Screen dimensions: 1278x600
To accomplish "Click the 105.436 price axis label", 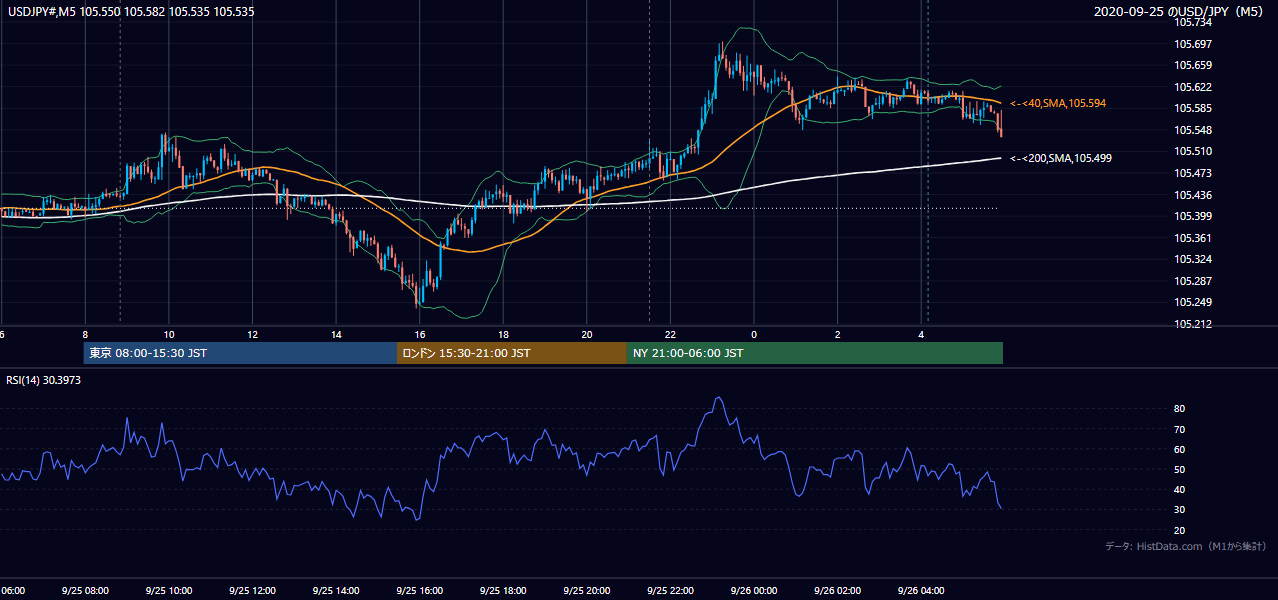I will point(1194,195).
